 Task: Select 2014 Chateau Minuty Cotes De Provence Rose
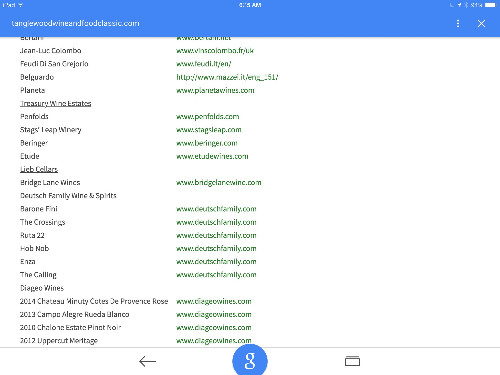pos(94,301)
